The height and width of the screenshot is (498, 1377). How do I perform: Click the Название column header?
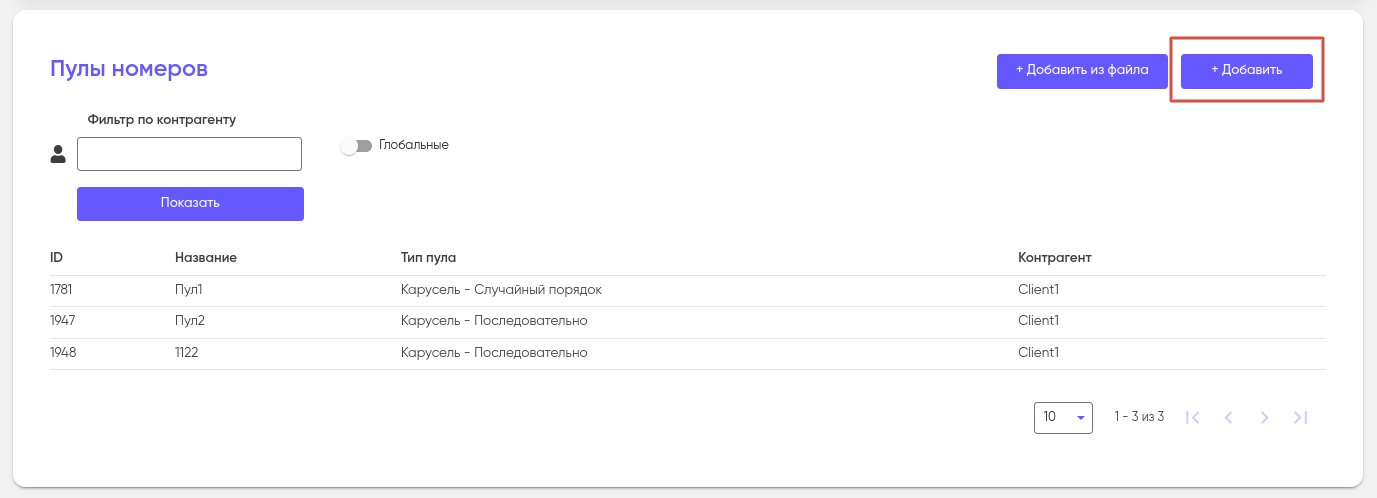(x=205, y=257)
